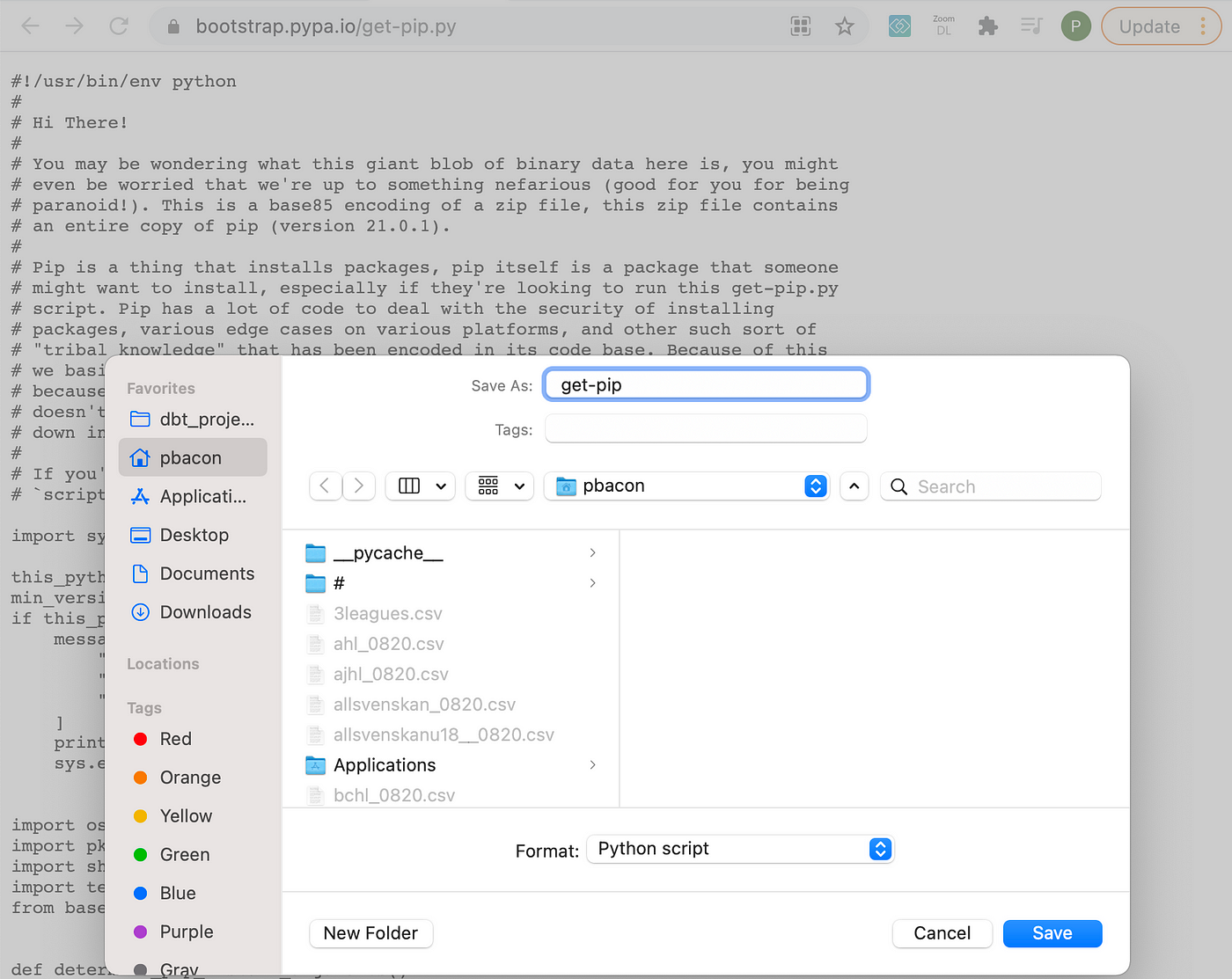The height and width of the screenshot is (979, 1232).
Task: Click the padlock site info icon
Action: [173, 26]
